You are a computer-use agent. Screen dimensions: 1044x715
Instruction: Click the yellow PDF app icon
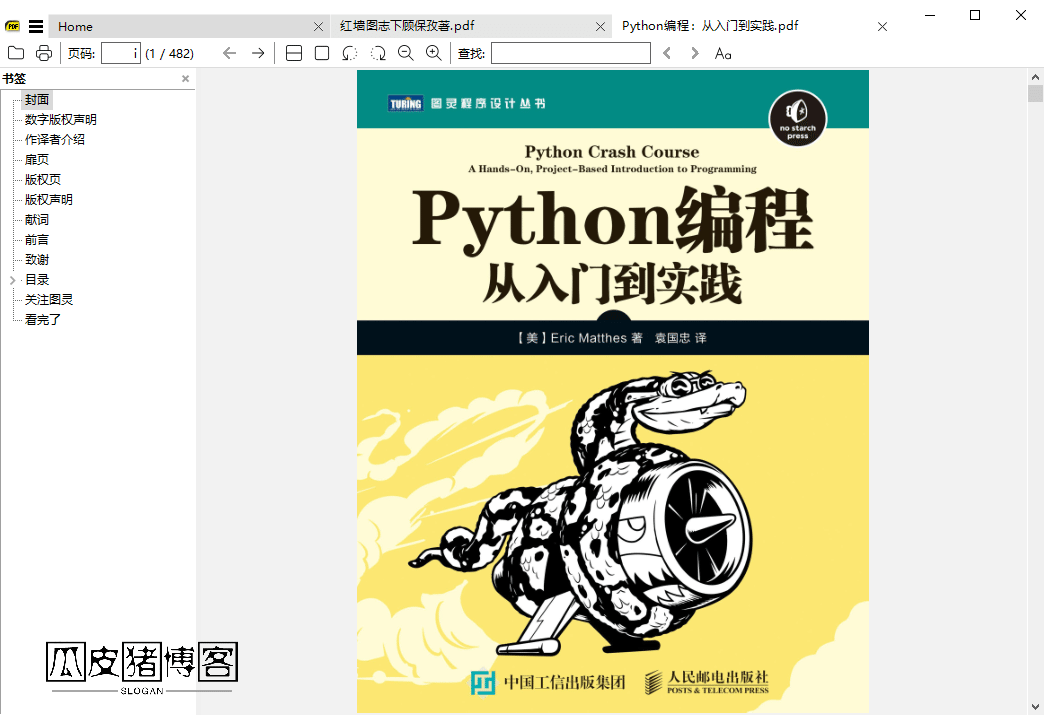[x=13, y=27]
